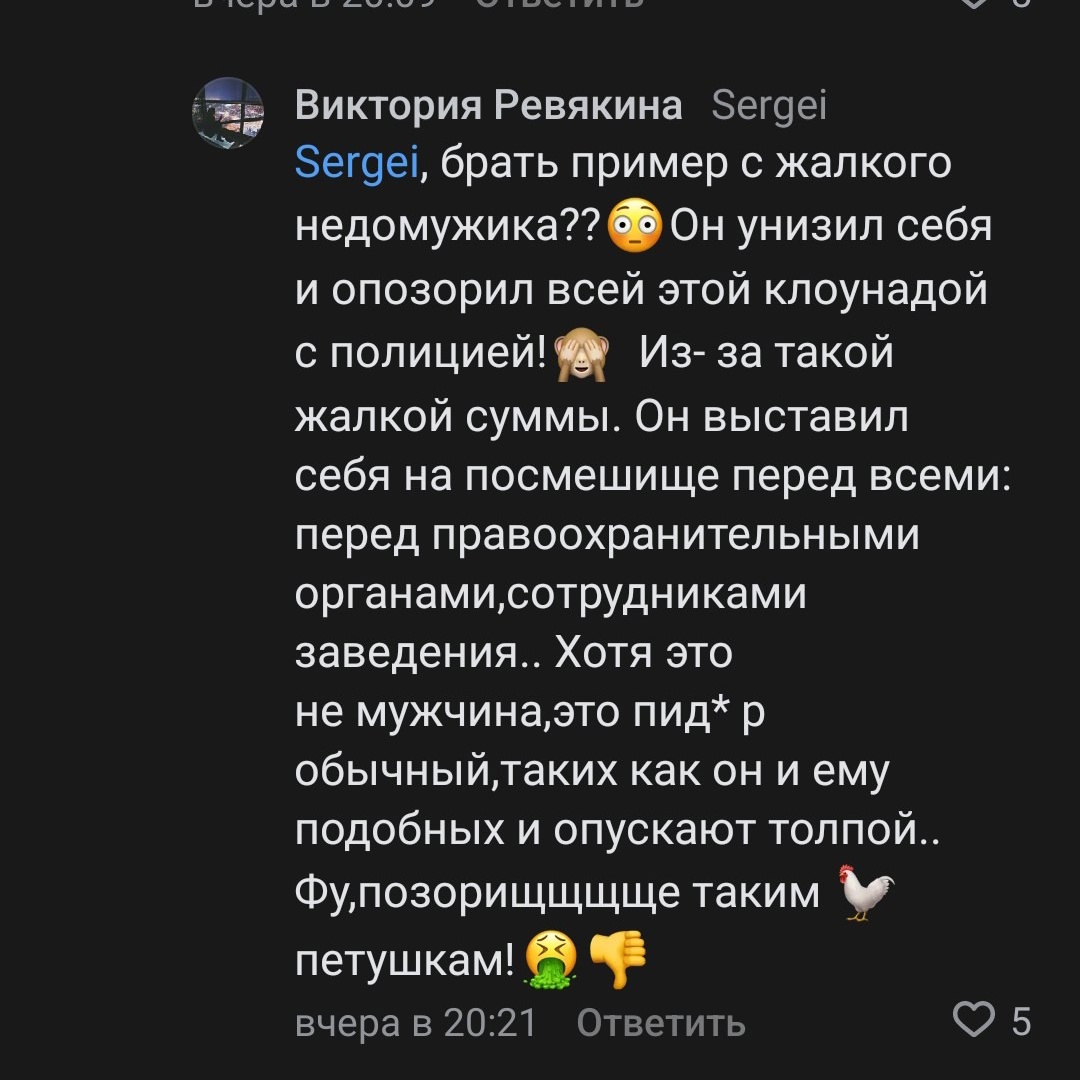The image size is (1080, 1080).
Task: Open the Виктория Ревякина author name
Action: point(488,105)
